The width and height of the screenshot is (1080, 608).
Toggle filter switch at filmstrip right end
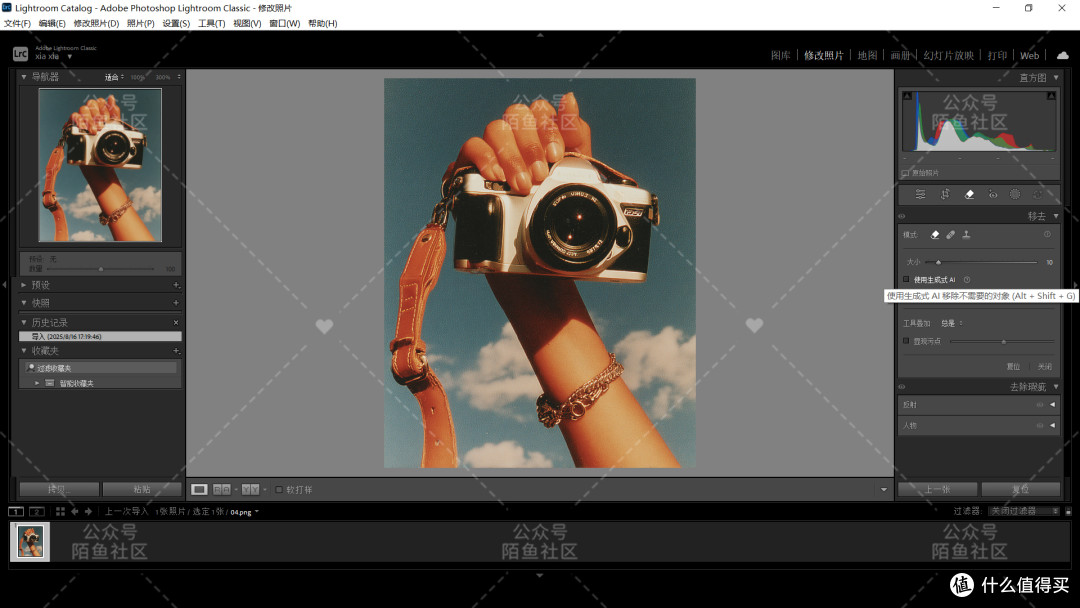(x=1068, y=512)
